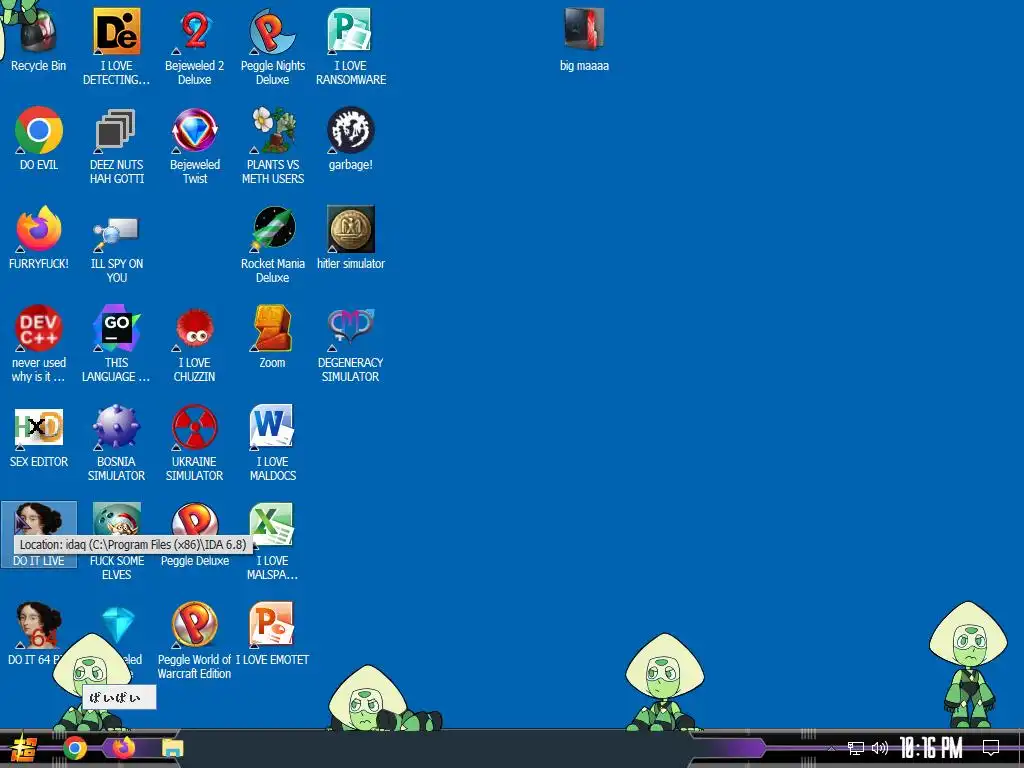Click the taskbar clock showing 10:16 PM
Screen dimensions: 1024x768
point(931,748)
